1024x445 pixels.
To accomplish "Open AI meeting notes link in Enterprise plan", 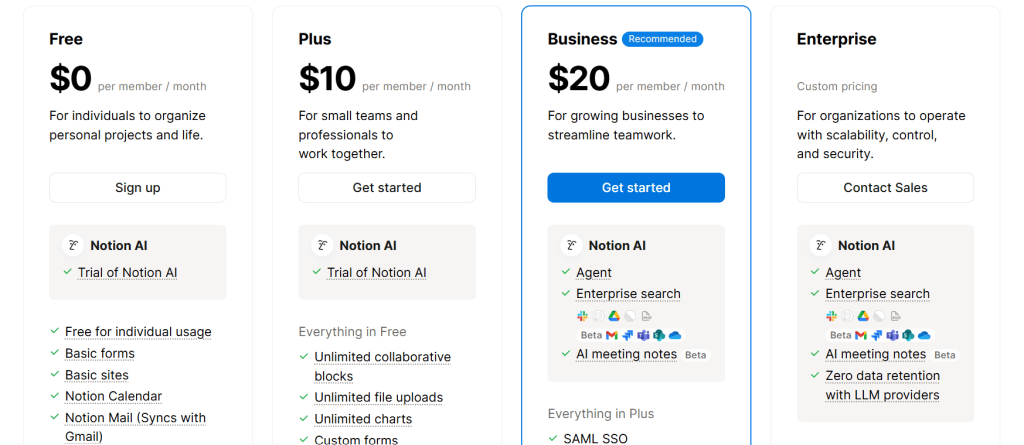I will click(x=875, y=354).
